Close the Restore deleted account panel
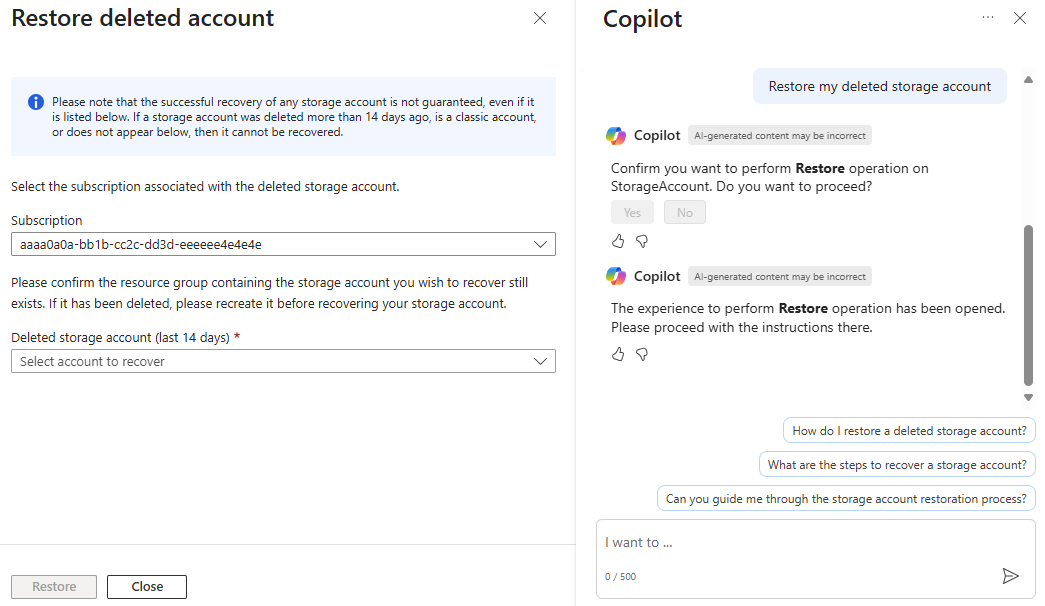Image resolution: width=1045 pixels, height=606 pixels. [x=540, y=18]
